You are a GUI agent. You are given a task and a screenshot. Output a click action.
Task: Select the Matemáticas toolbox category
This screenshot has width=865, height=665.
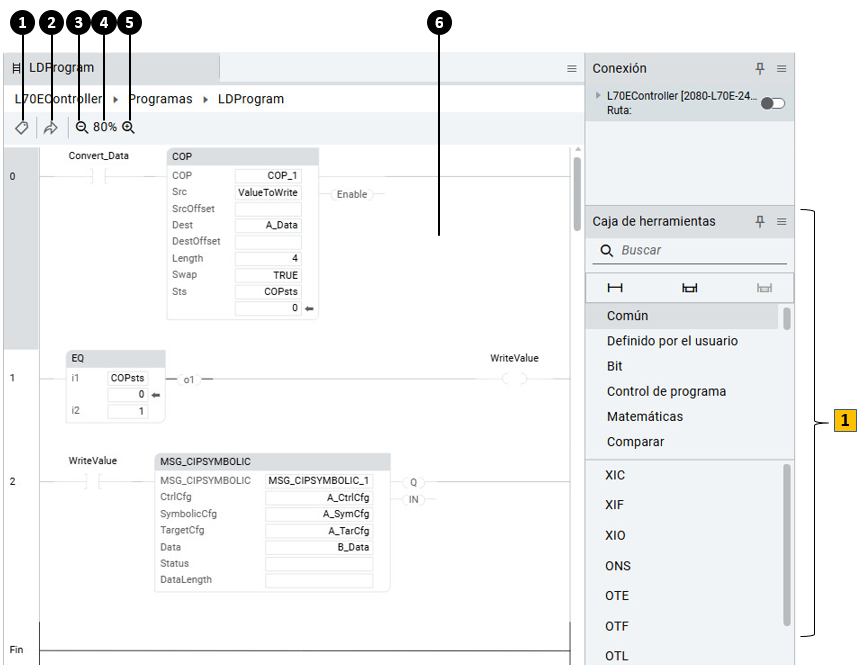(645, 416)
